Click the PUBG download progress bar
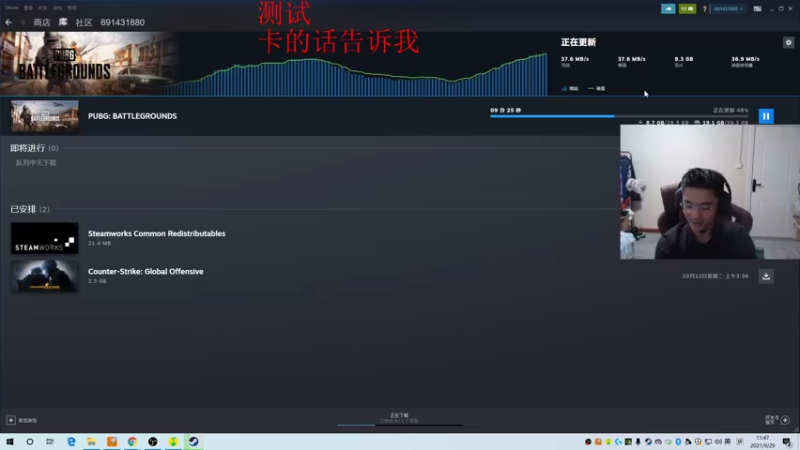 (619, 116)
